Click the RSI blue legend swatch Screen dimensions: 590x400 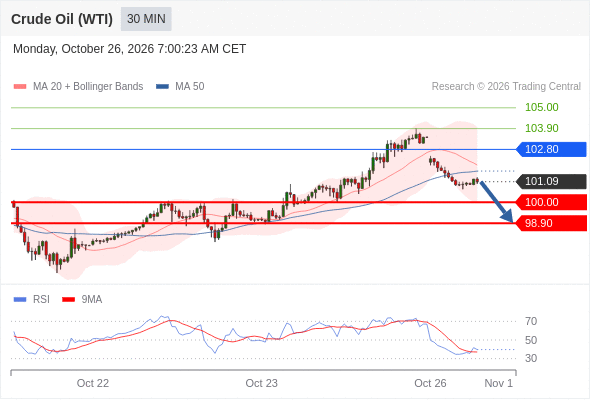(x=20, y=300)
